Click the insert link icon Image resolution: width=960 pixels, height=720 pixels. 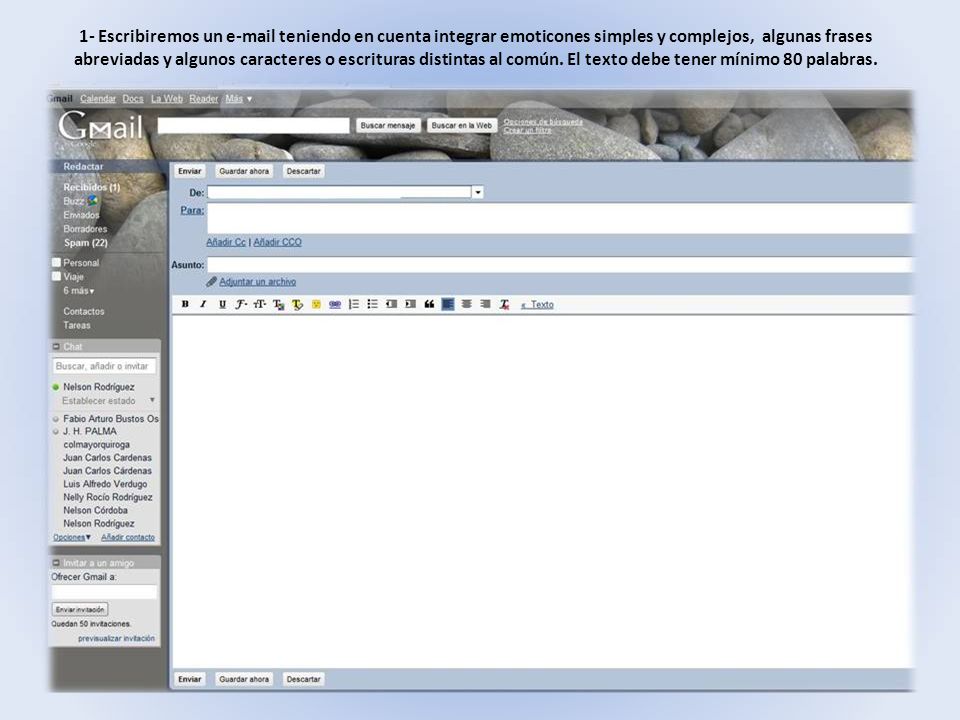[x=335, y=304]
